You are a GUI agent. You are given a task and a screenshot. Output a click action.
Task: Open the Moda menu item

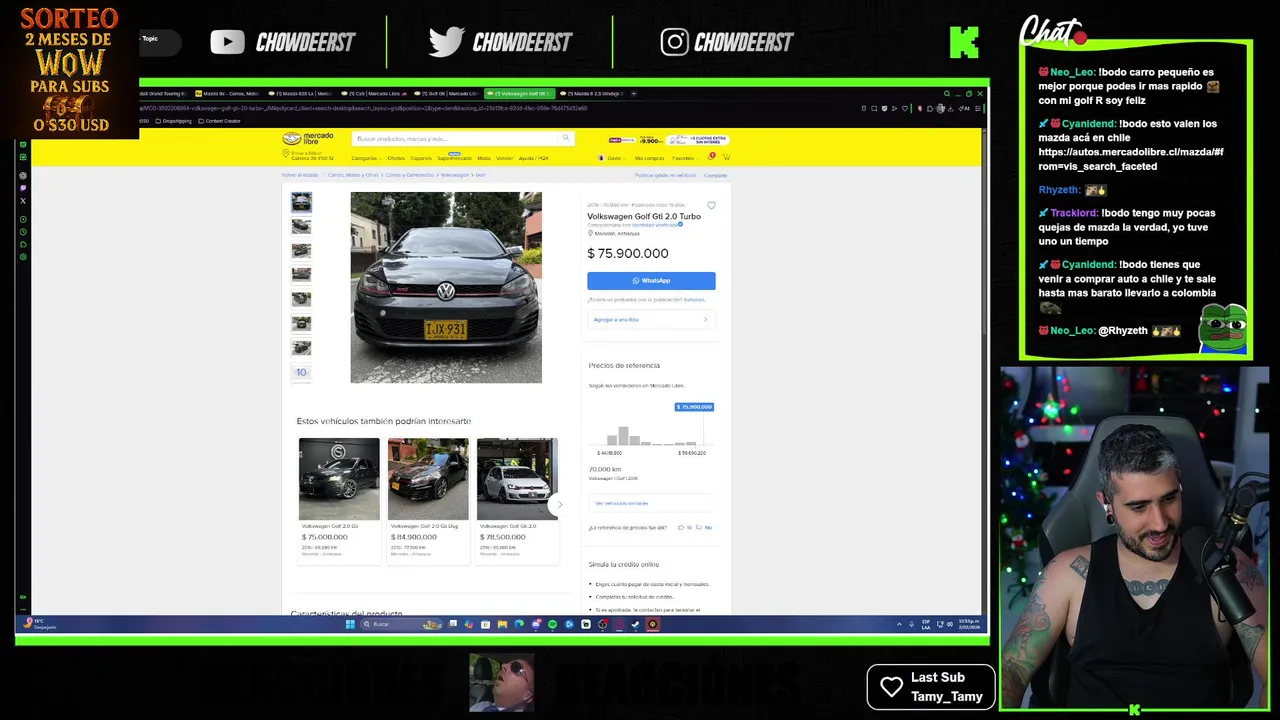point(484,158)
